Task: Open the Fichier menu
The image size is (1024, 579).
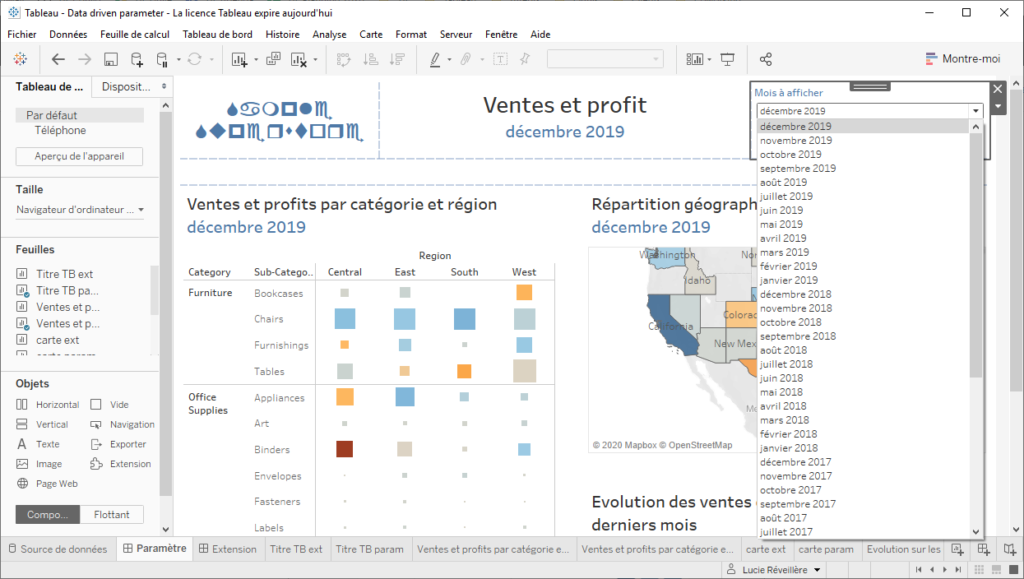Action: [x=22, y=34]
